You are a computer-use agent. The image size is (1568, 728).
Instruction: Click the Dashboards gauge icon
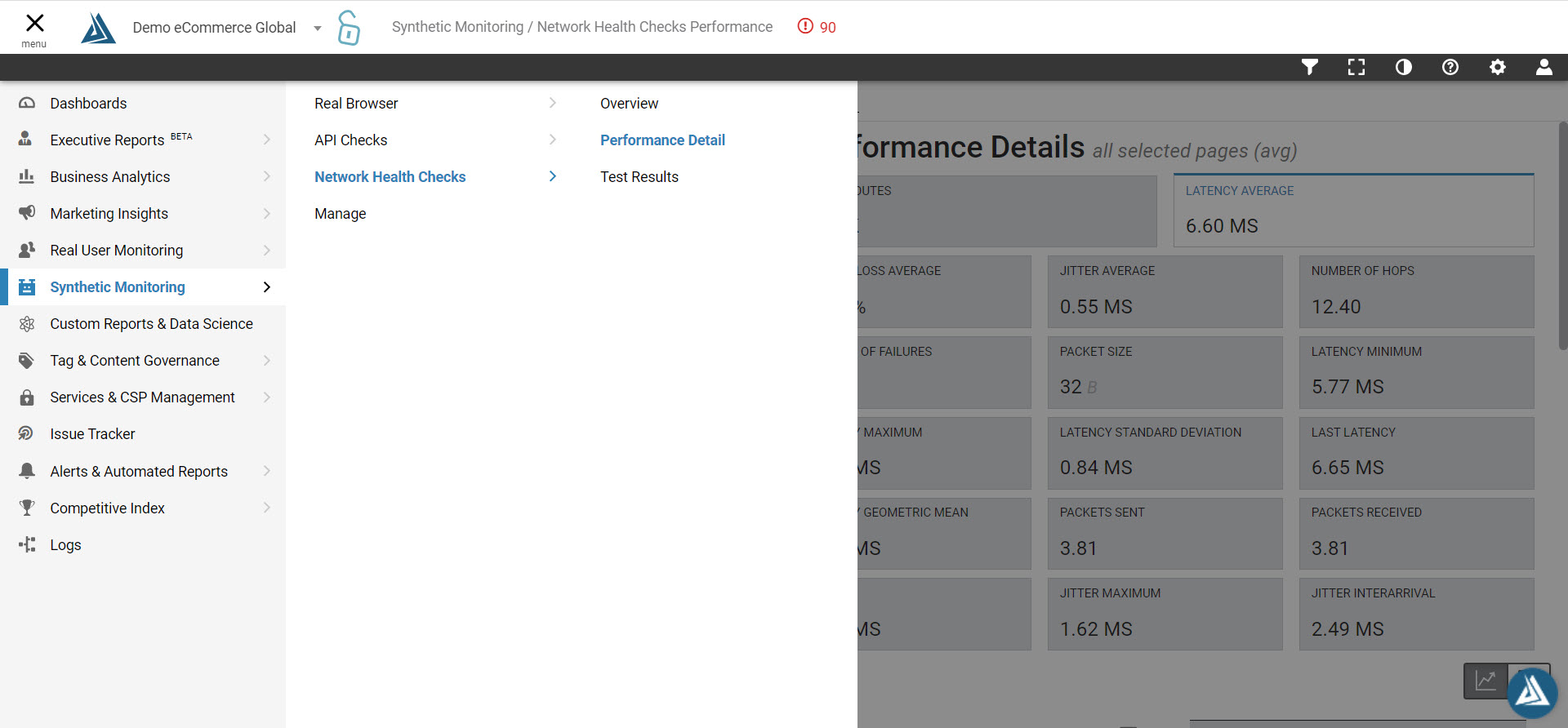click(x=27, y=103)
